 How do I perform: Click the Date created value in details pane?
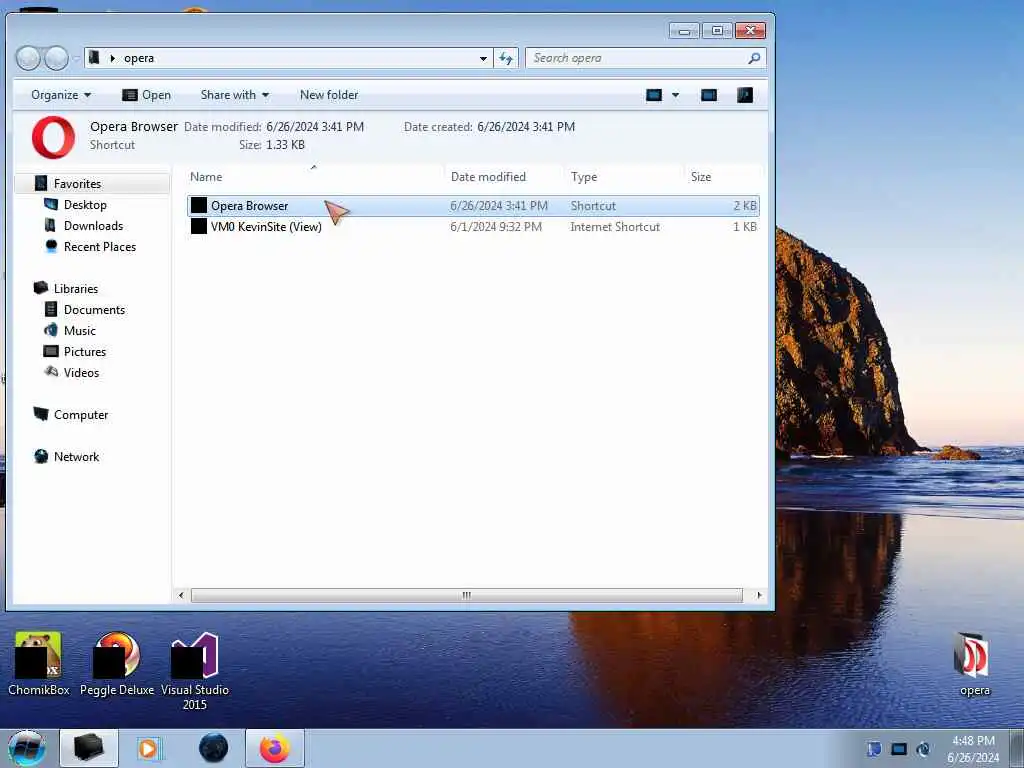[526, 127]
